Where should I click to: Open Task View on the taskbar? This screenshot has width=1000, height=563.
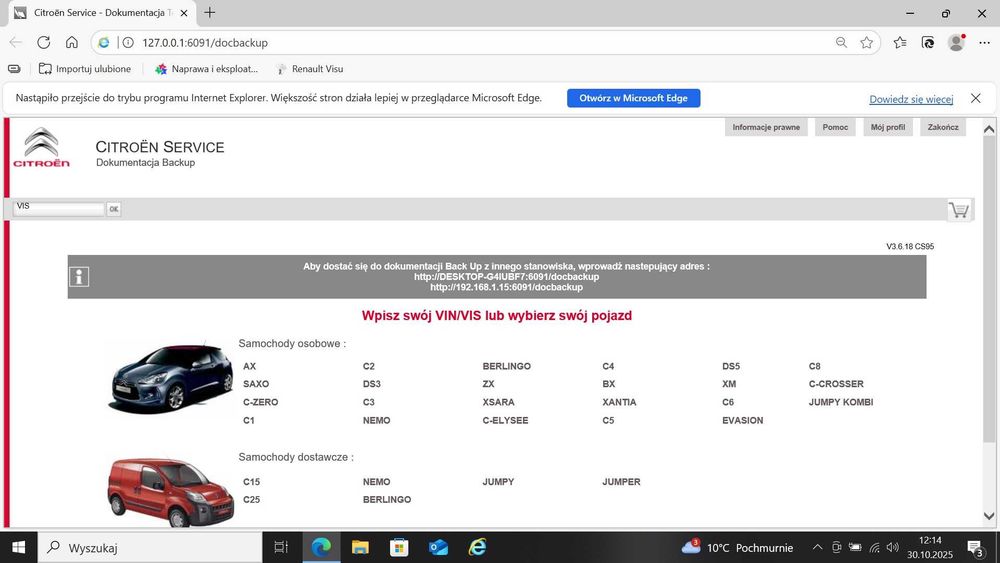tap(281, 547)
